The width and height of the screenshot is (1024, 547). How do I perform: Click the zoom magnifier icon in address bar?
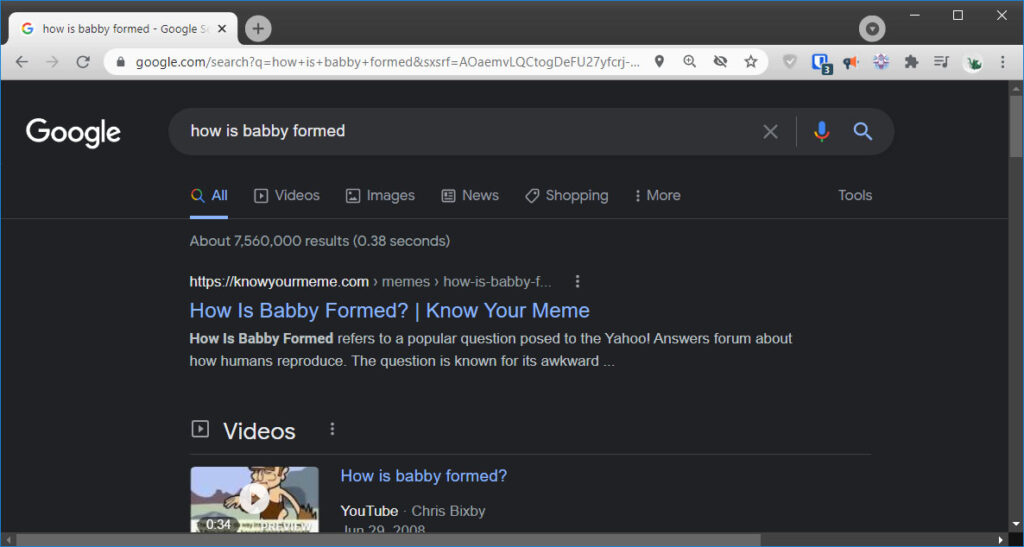click(x=689, y=62)
